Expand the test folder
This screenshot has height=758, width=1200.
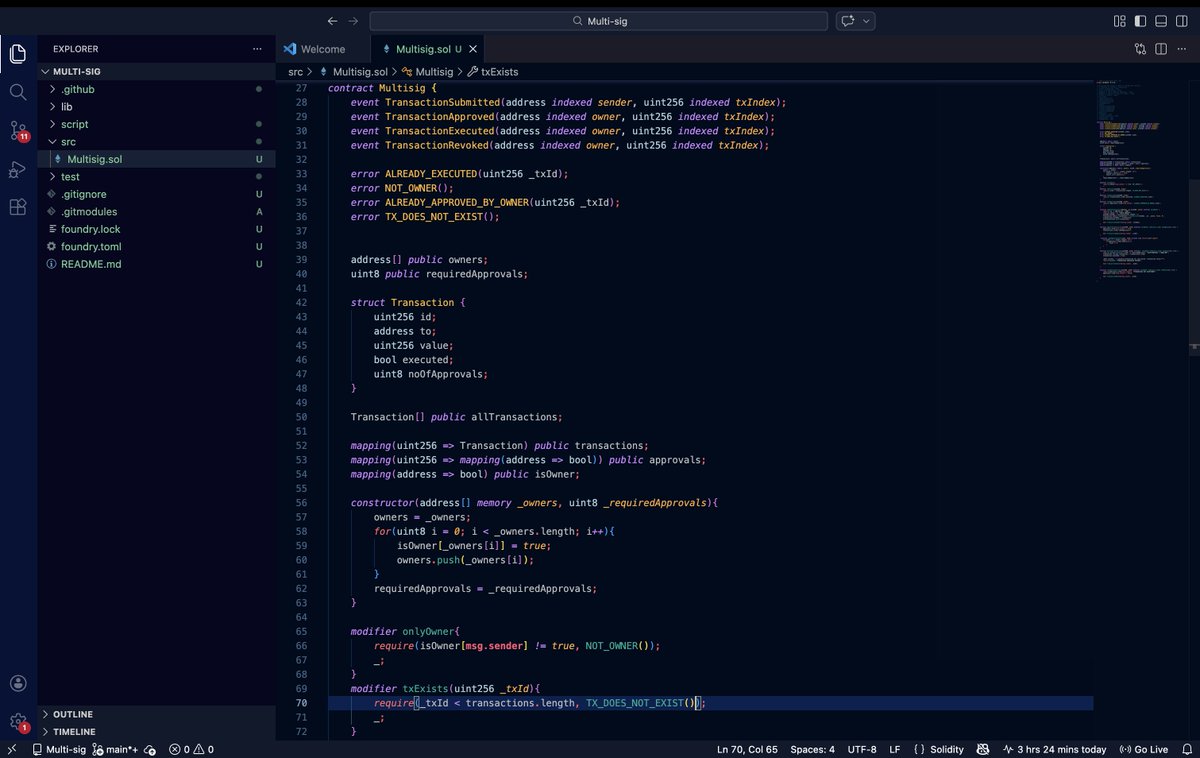coord(156,177)
